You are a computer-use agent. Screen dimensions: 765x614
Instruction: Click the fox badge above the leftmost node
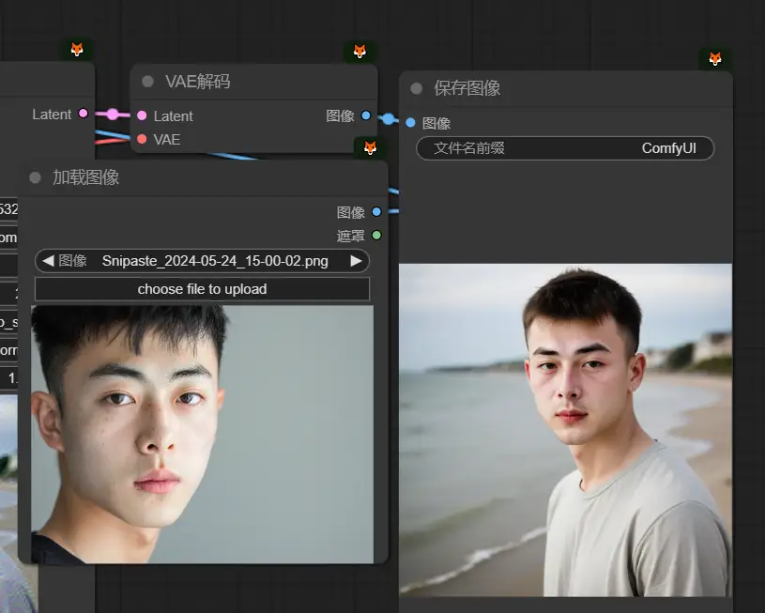pos(77,49)
